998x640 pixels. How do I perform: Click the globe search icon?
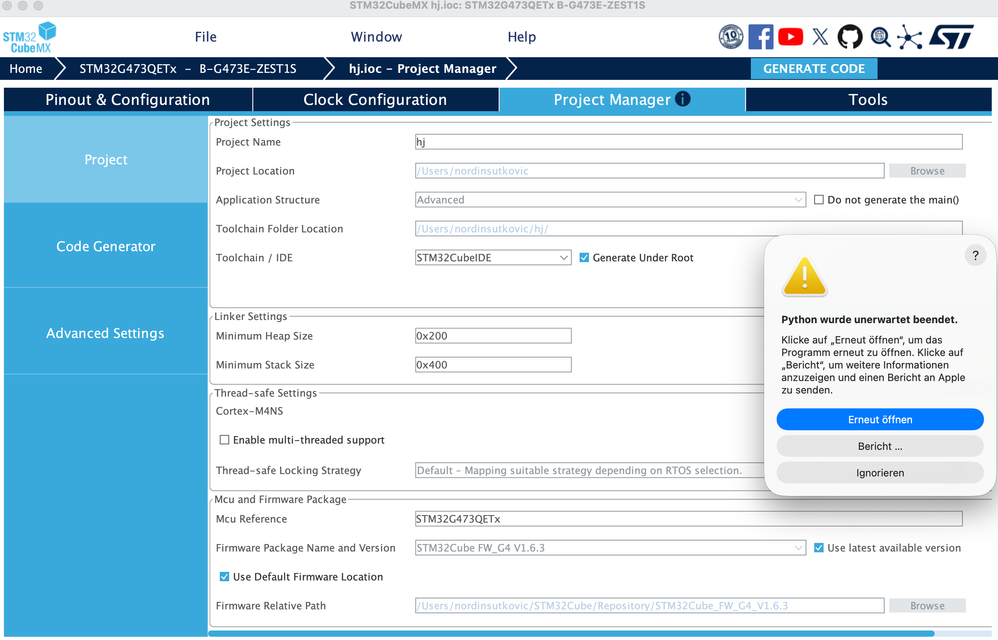click(880, 37)
